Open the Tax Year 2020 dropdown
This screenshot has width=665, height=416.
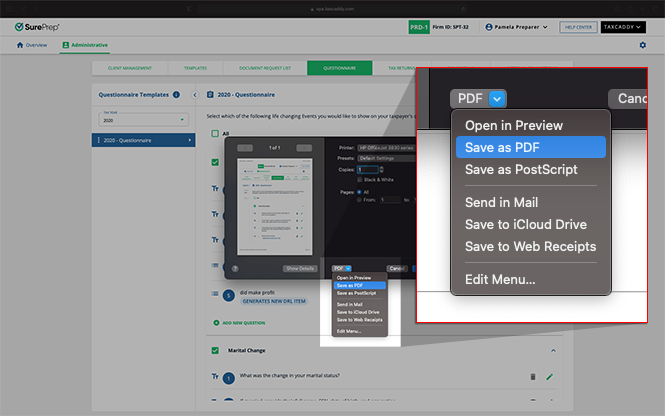[144, 120]
